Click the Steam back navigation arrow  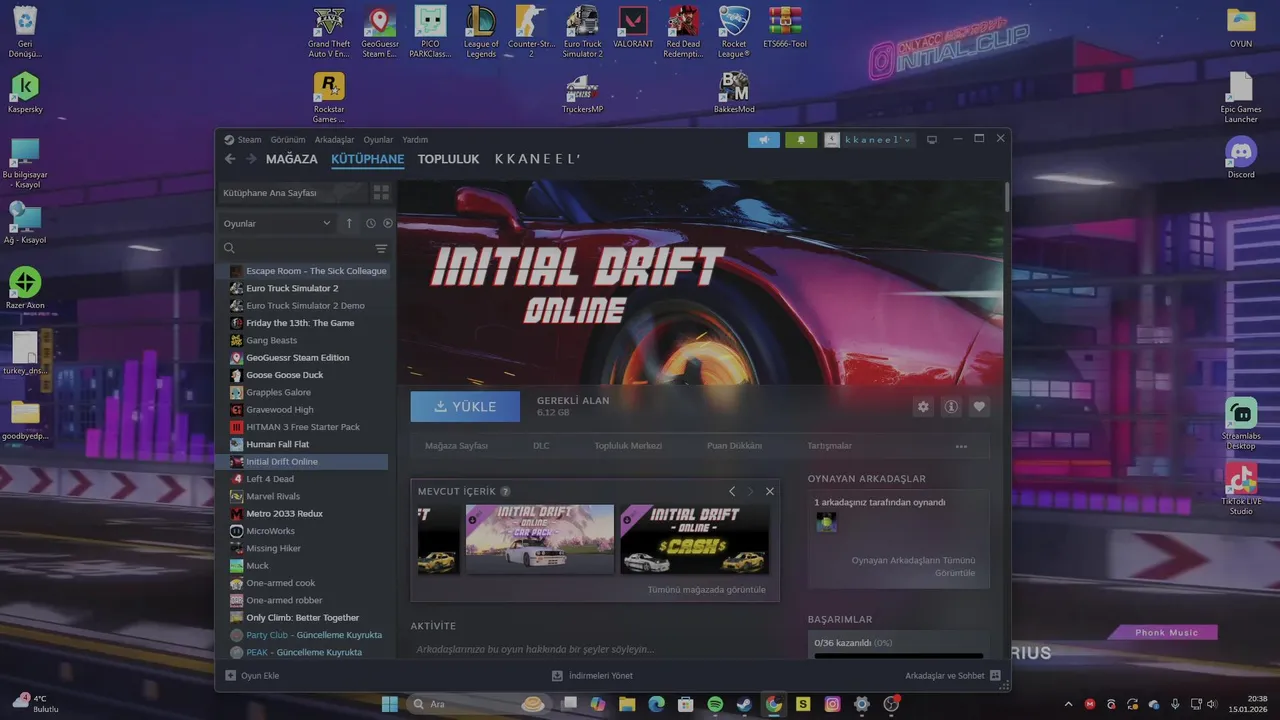click(x=230, y=159)
